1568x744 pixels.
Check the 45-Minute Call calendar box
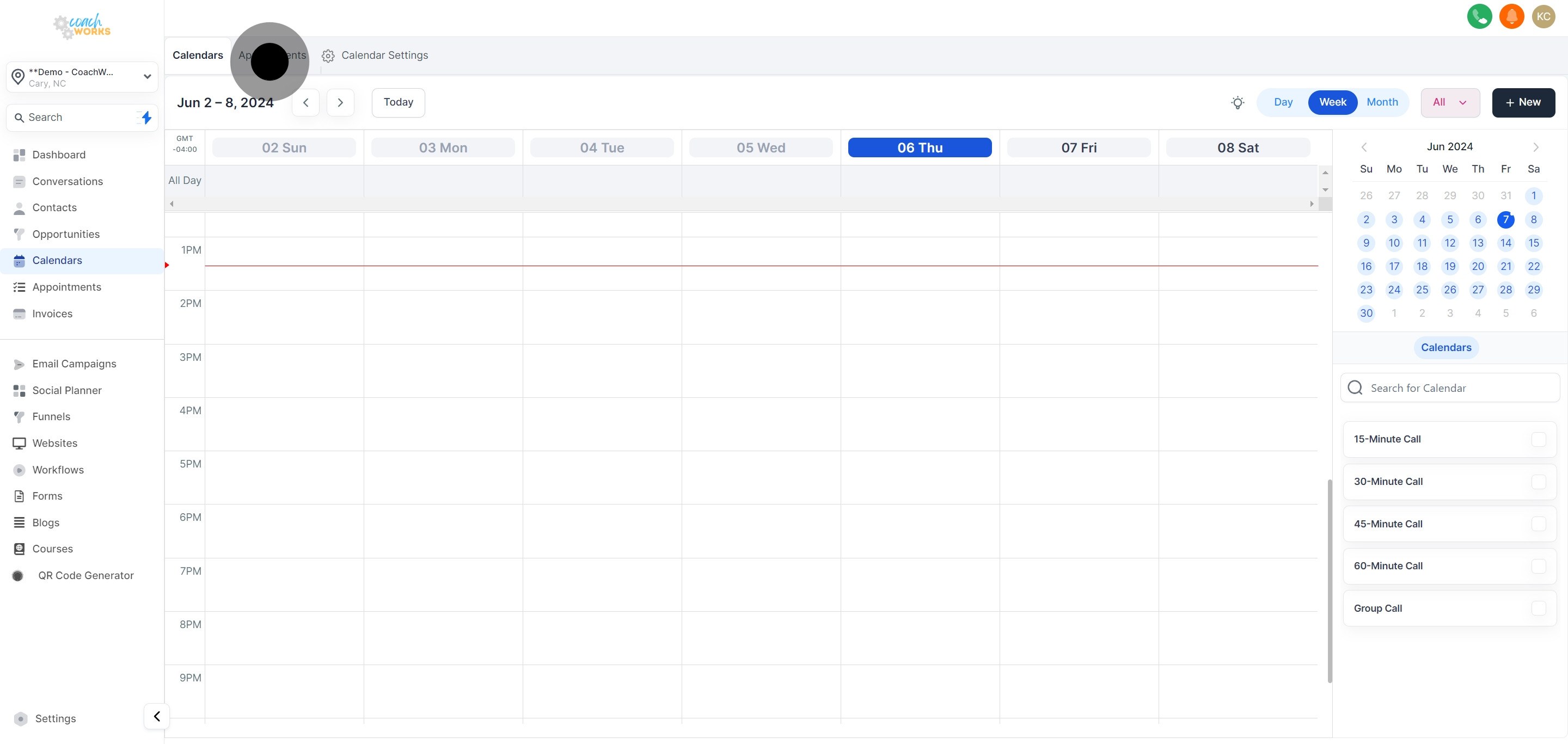pyautogui.click(x=1538, y=524)
